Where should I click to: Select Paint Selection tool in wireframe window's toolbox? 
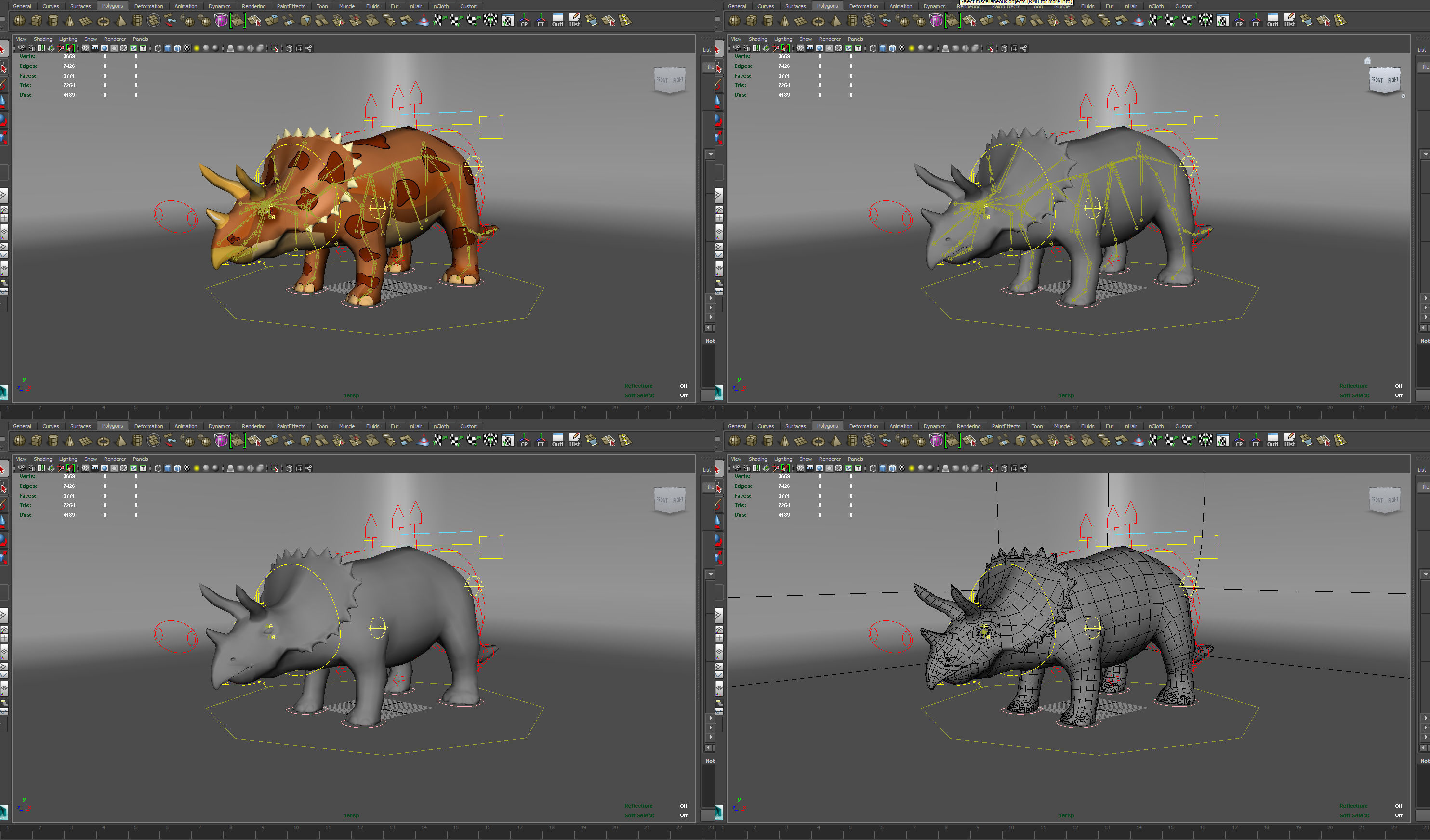tap(718, 504)
